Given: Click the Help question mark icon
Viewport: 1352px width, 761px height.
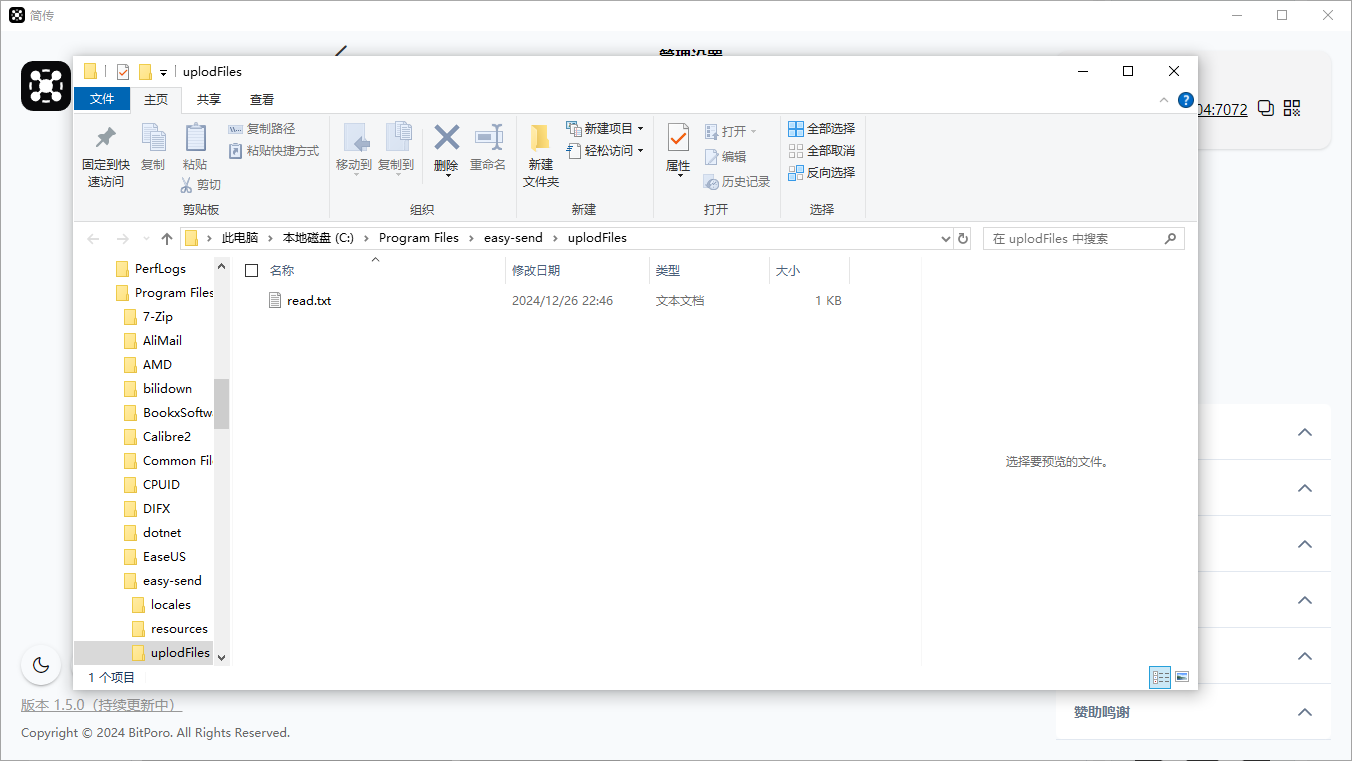Looking at the screenshot, I should pyautogui.click(x=1185, y=100).
